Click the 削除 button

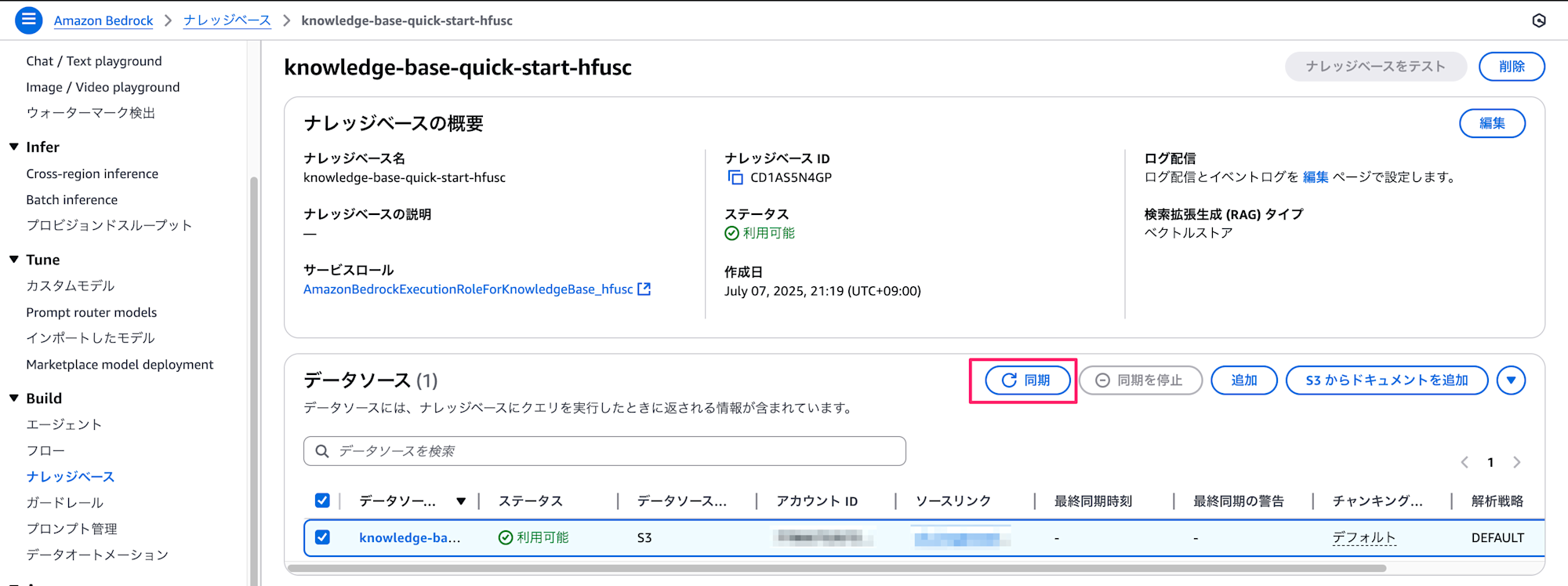click(x=1512, y=67)
